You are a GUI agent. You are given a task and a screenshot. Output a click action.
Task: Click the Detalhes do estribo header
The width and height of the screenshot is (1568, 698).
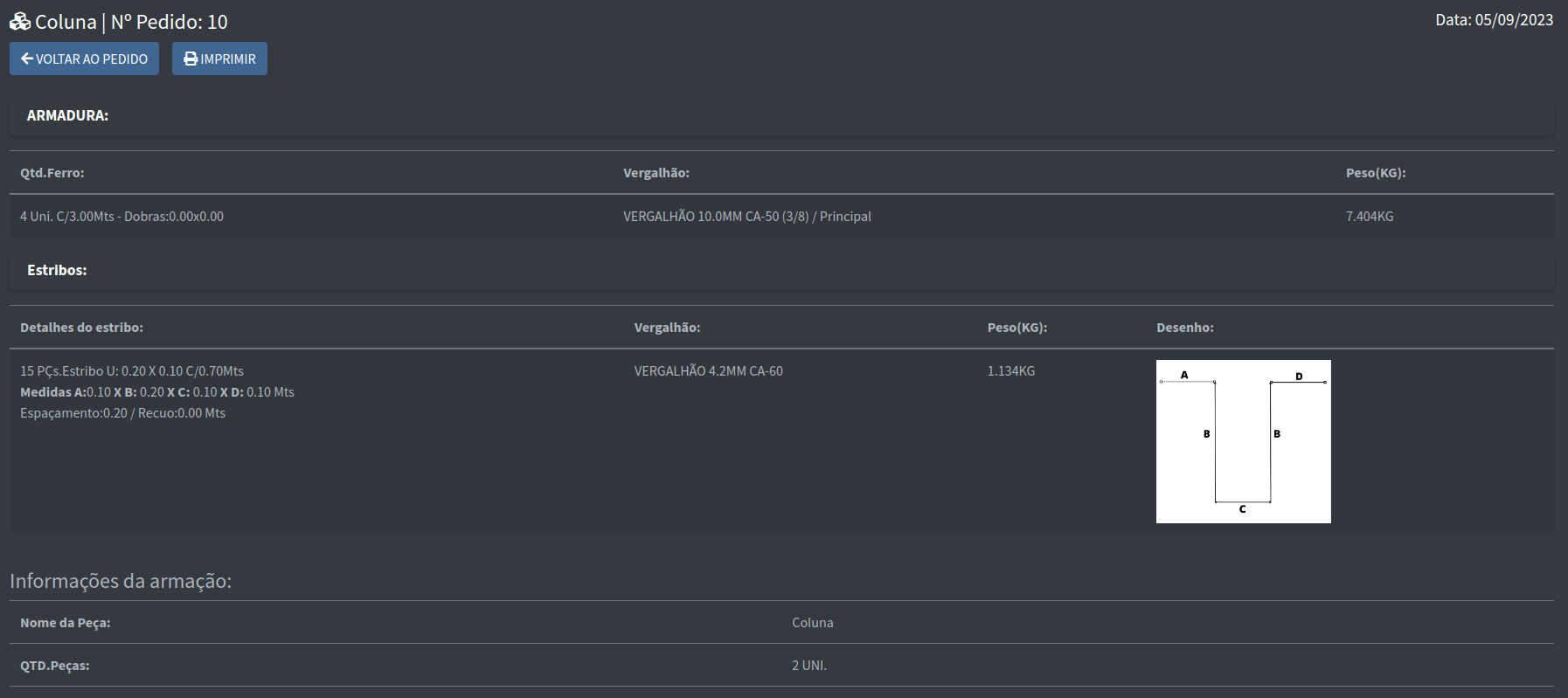coord(81,328)
